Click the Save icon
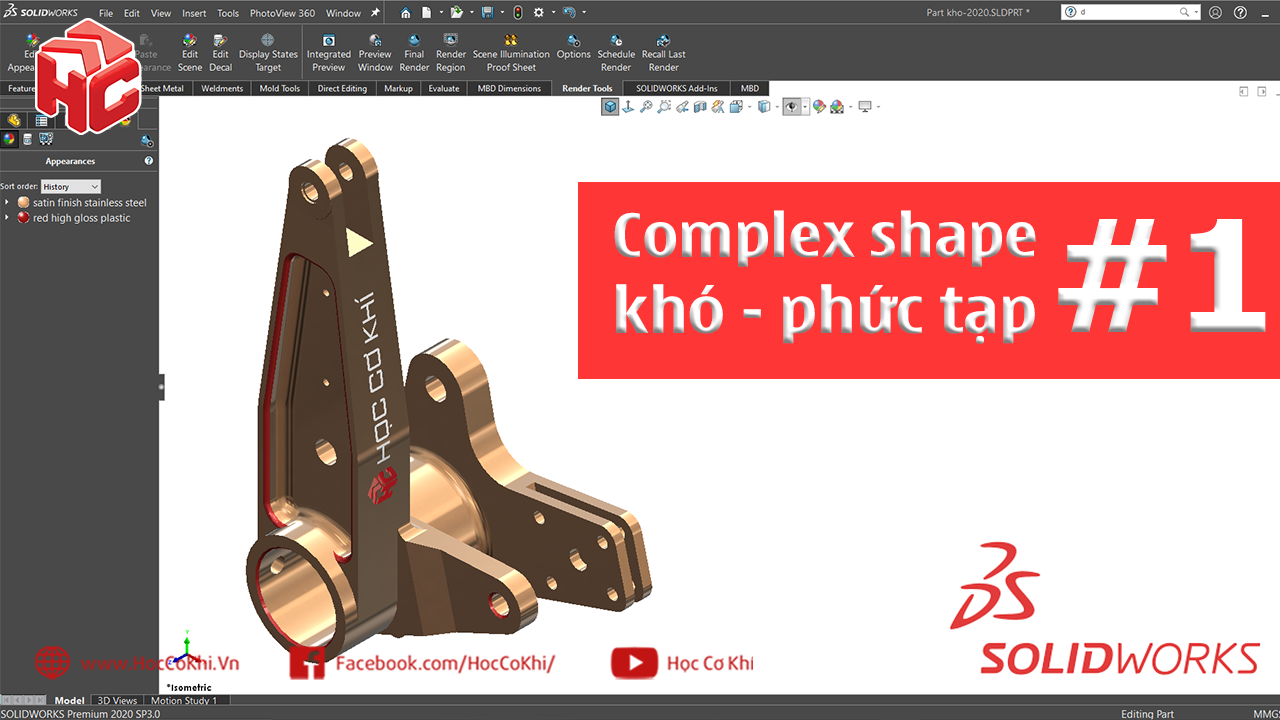This screenshot has height=720, width=1280. (487, 13)
